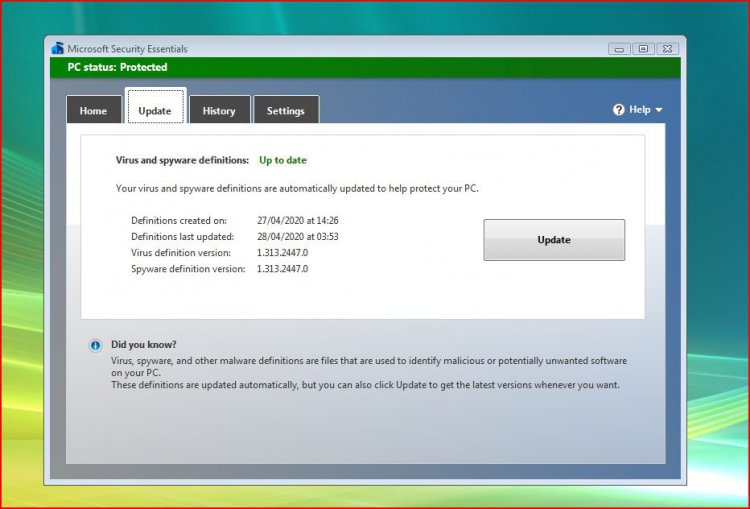Click the Virus definition version value 1.313.2447.0

coord(282,253)
